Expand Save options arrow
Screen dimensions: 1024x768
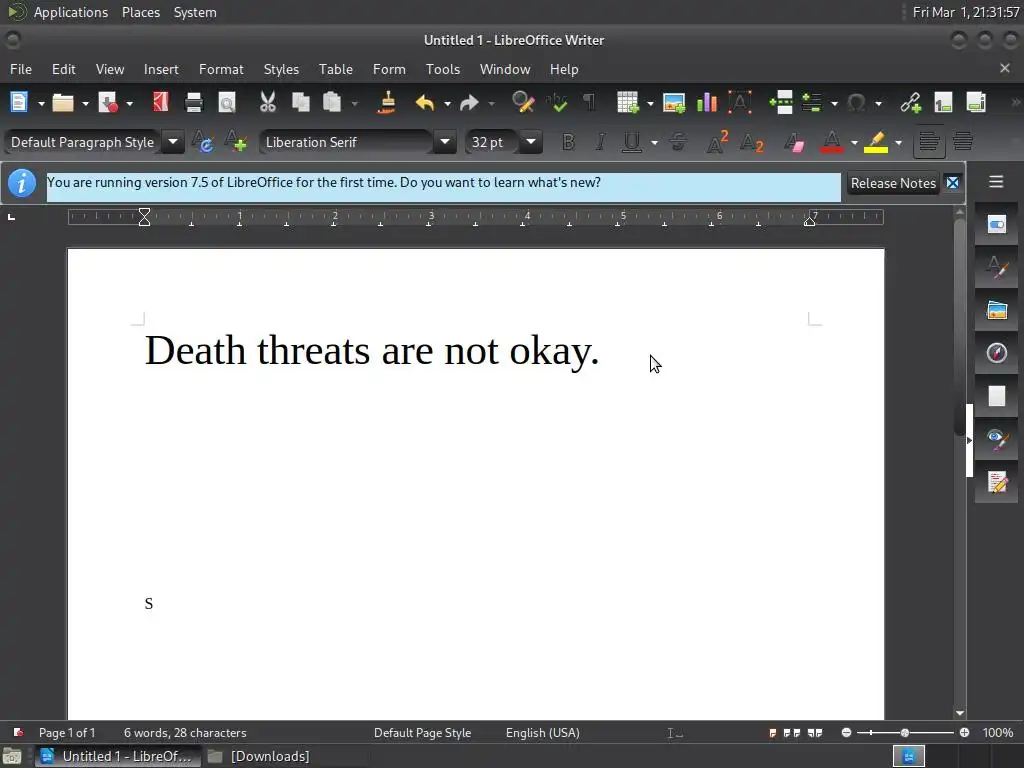point(129,103)
